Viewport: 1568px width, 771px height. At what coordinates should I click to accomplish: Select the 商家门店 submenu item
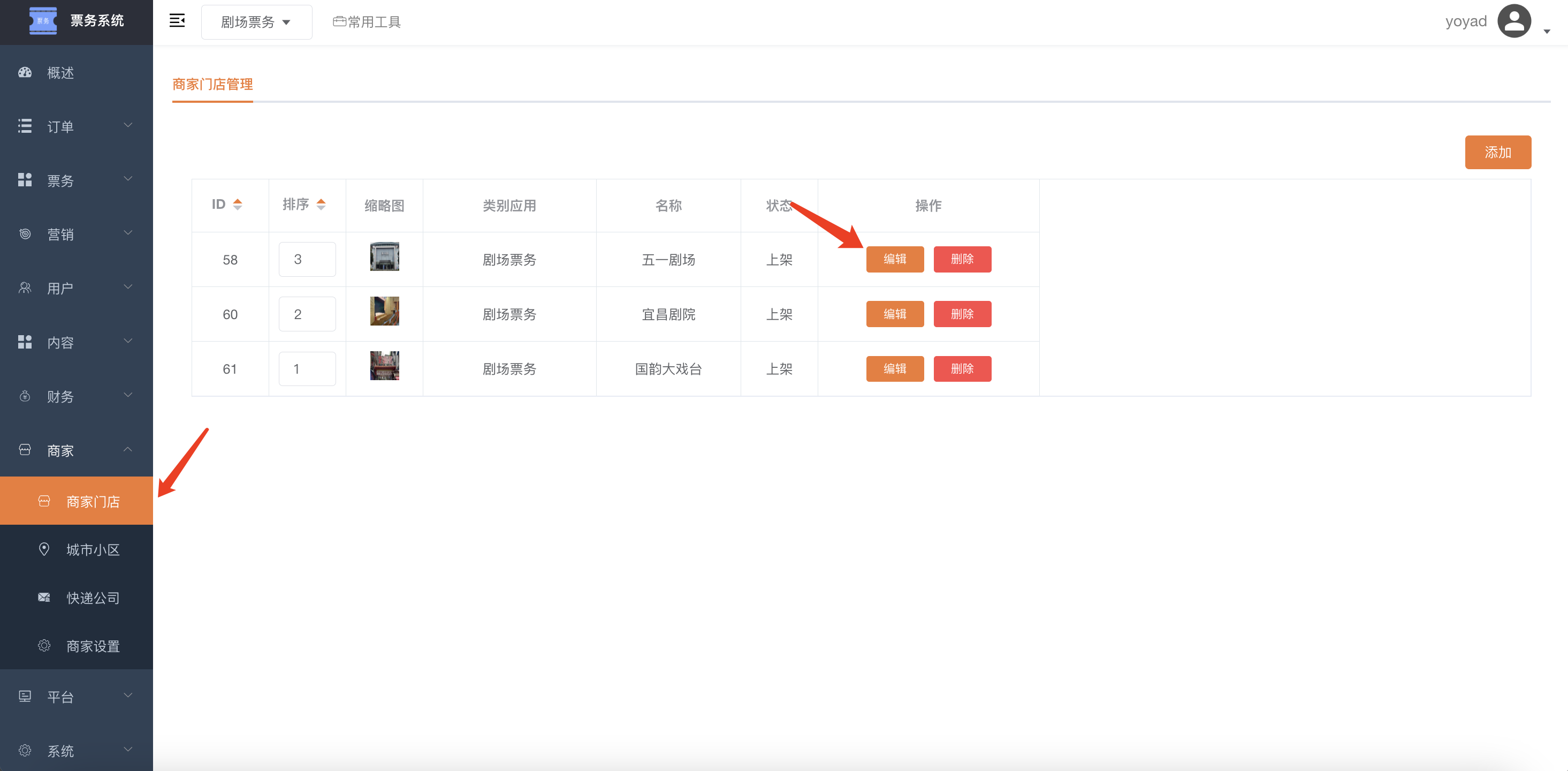click(76, 501)
